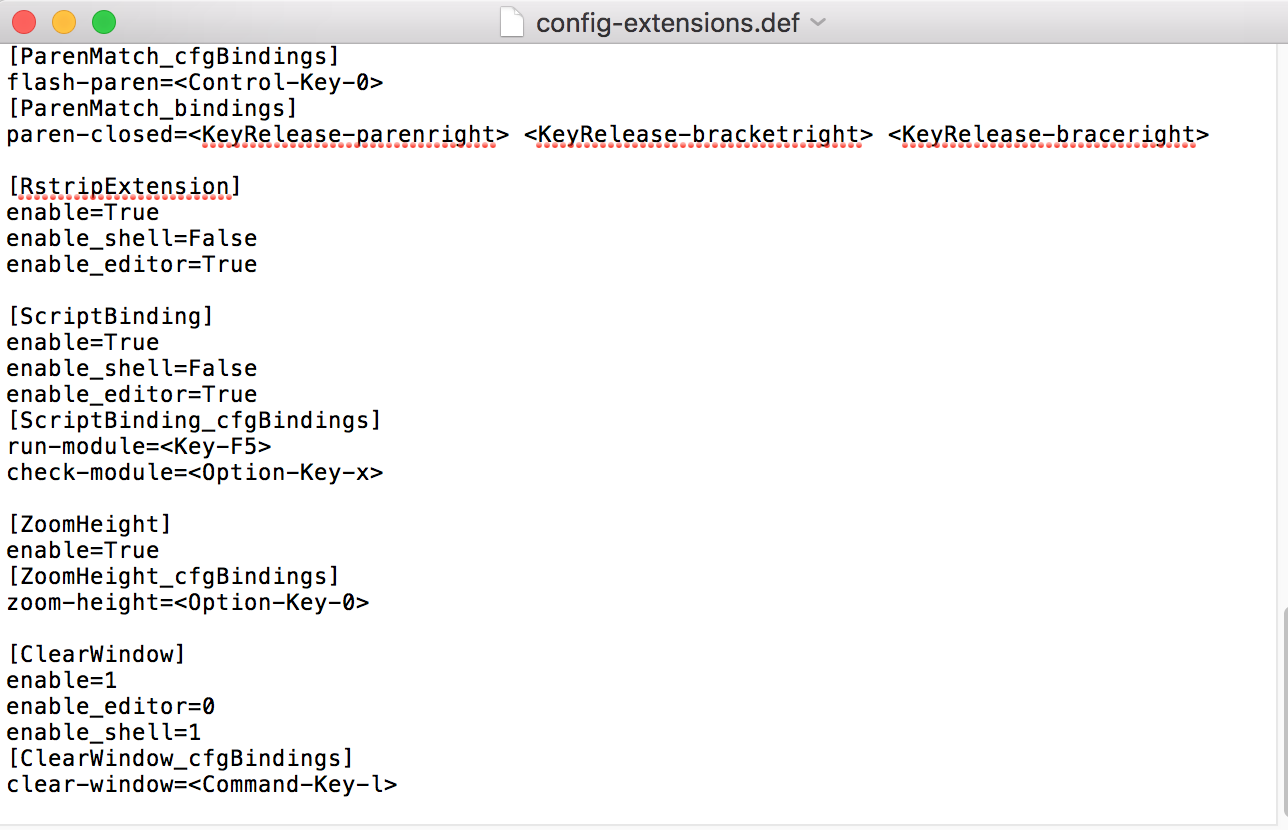Click the zoom-height=<Option-Key-0> line
This screenshot has height=830, width=1288.
point(188,602)
